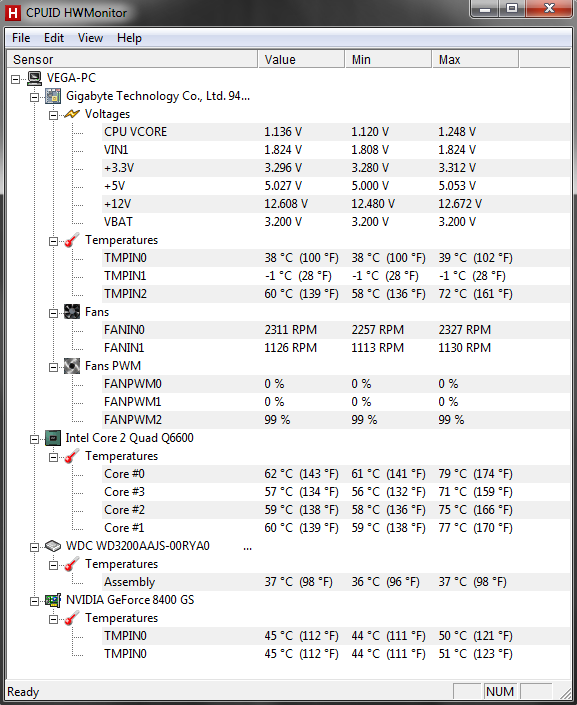Select the +3.3V voltage row
The image size is (577, 705).
[x=336, y=168]
